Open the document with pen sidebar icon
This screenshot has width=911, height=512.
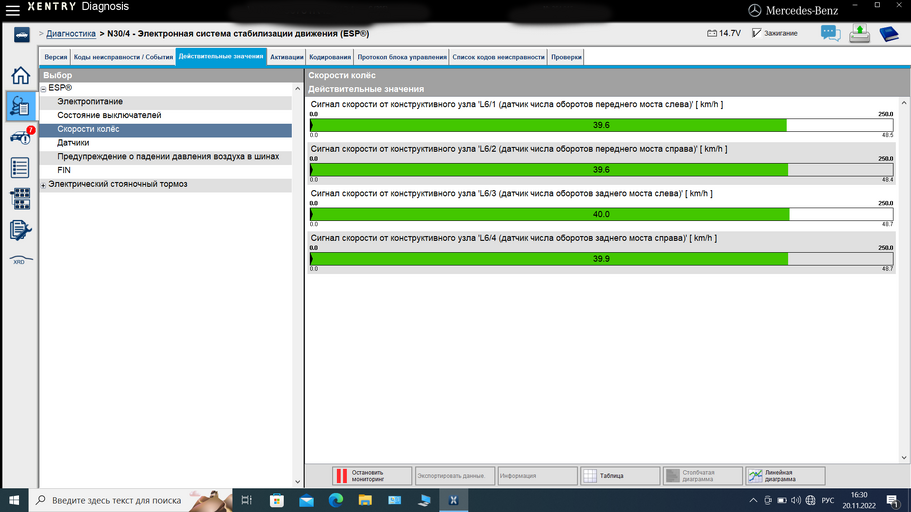pos(20,230)
